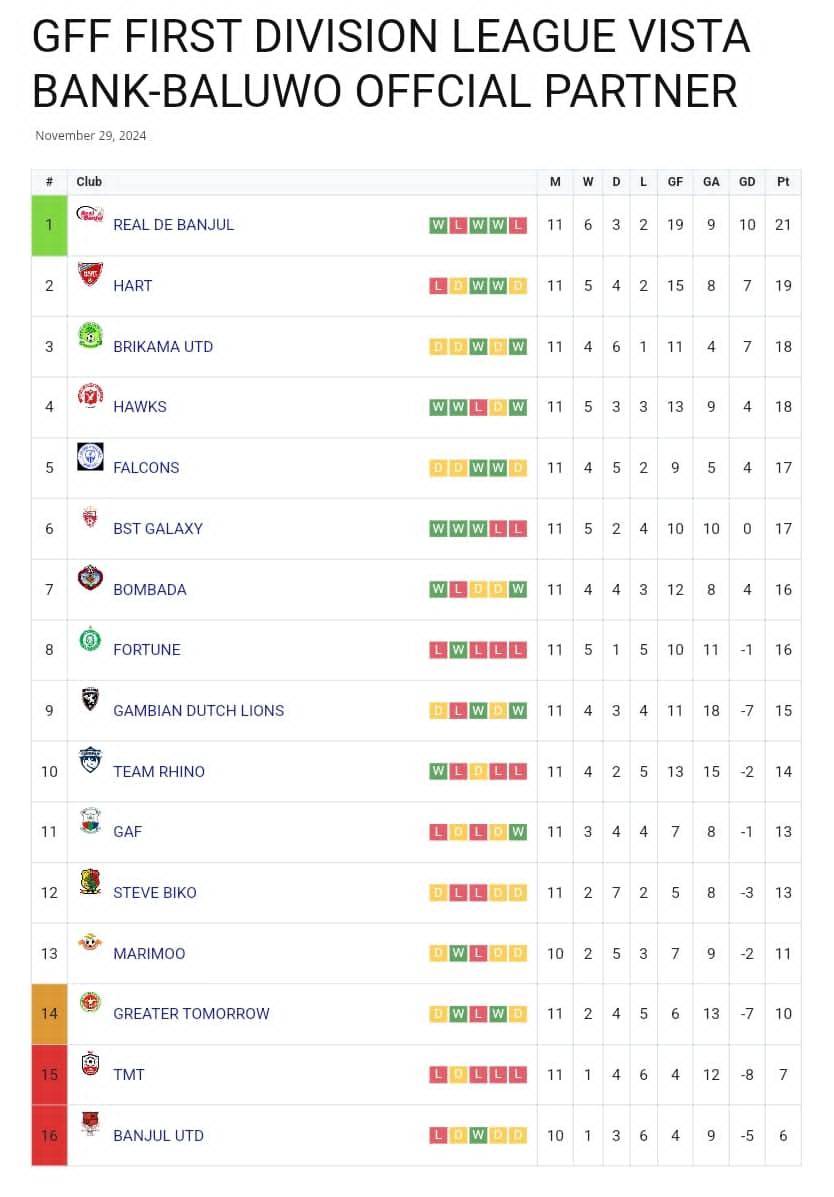Click the Team Rhino club crest
Image resolution: width=834 pixels, height=1197 pixels.
point(90,760)
